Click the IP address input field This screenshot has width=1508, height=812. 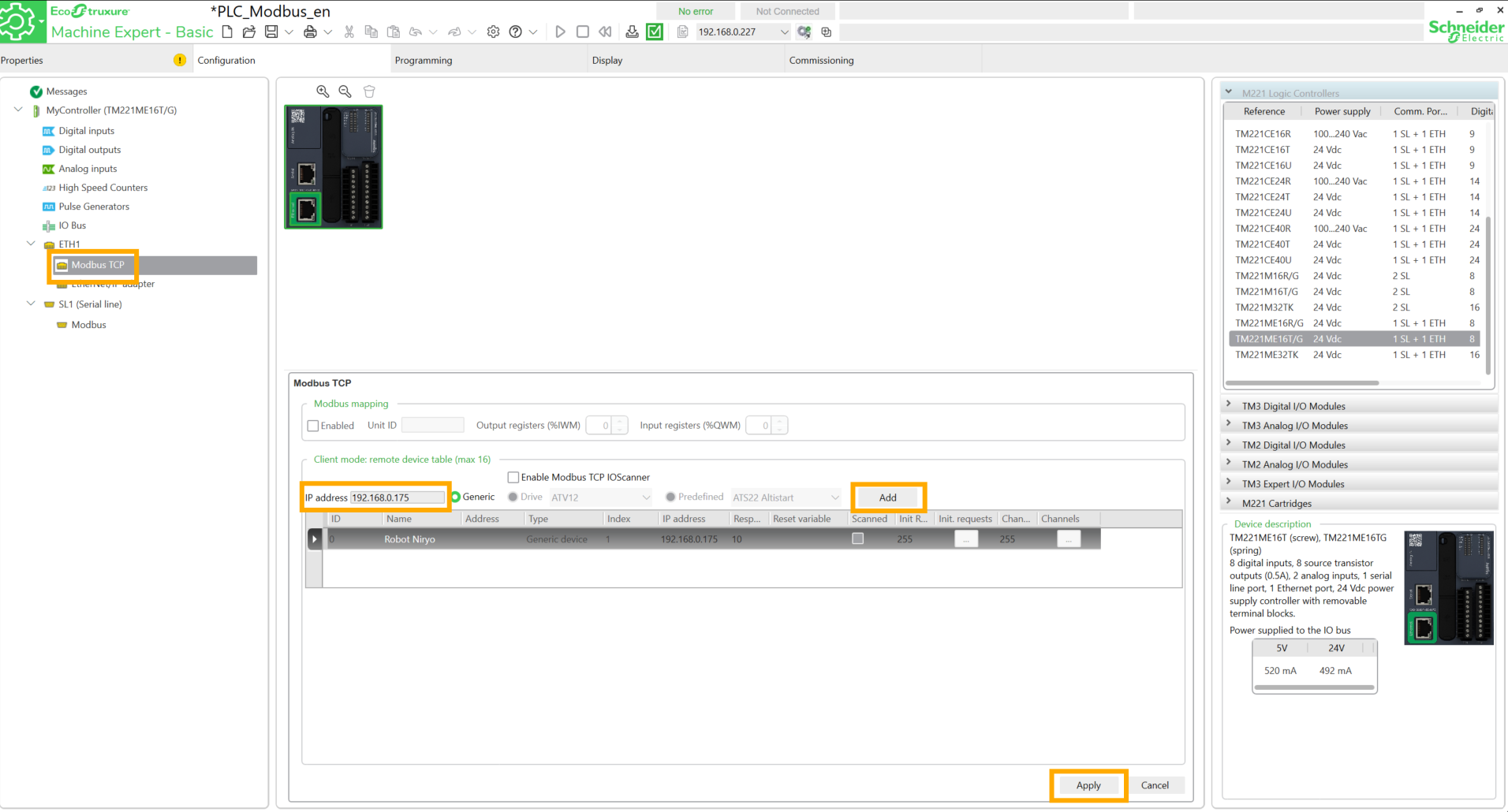397,497
